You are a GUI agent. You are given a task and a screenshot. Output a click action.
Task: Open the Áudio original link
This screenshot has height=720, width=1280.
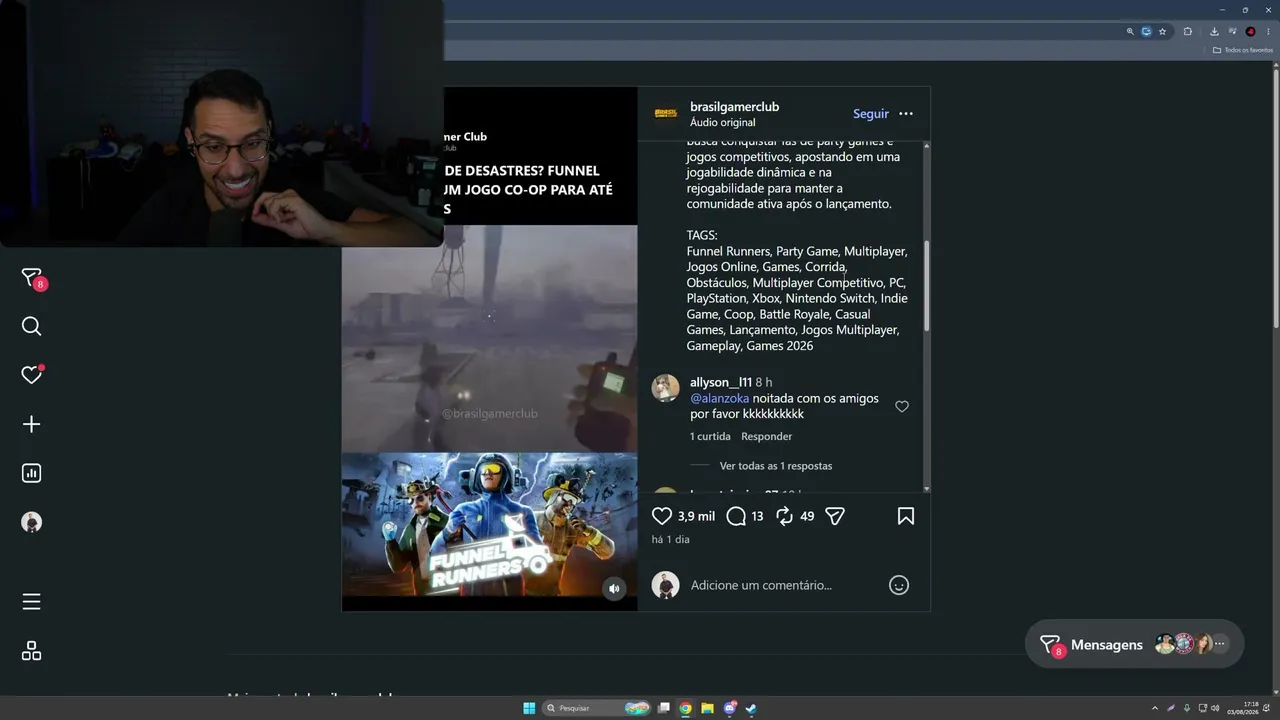coord(723,122)
